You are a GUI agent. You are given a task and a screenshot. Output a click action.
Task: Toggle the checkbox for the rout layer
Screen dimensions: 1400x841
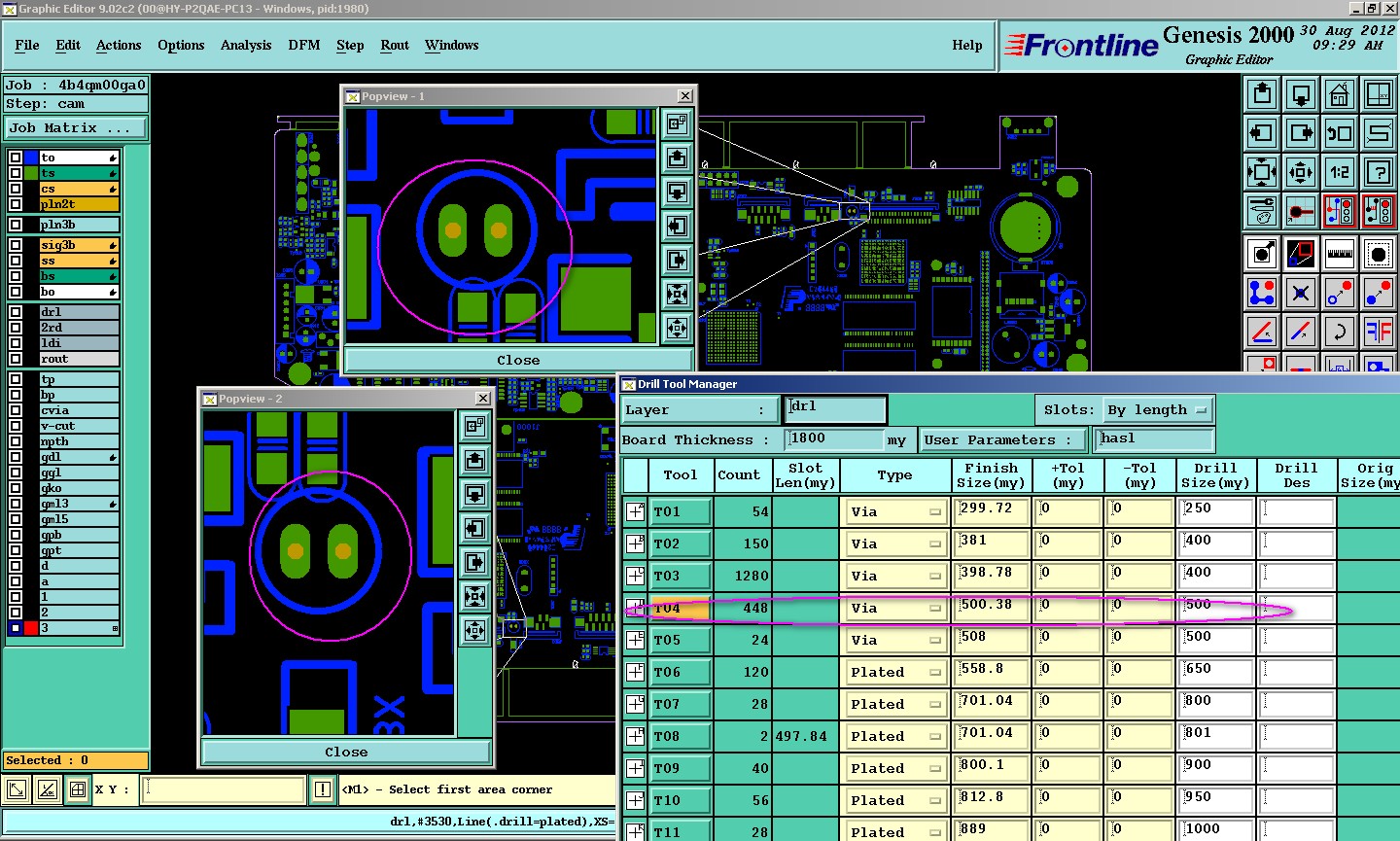(x=16, y=359)
